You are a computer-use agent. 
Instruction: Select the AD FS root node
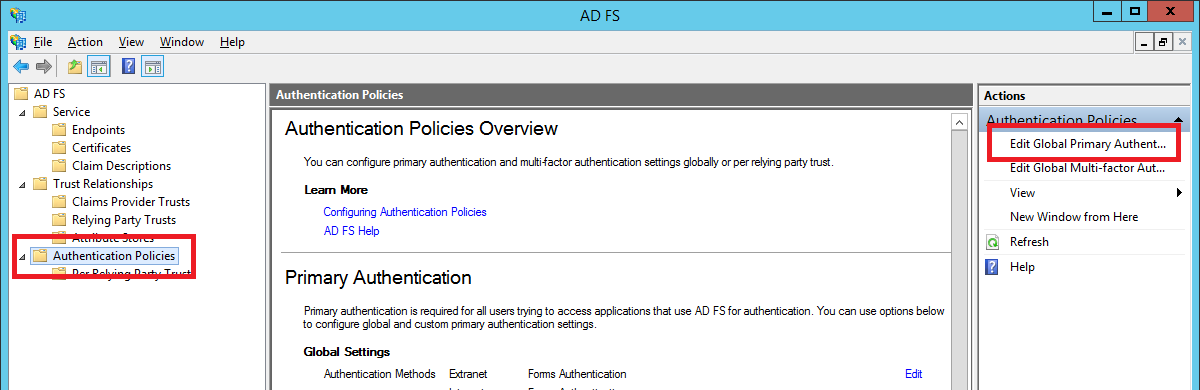(x=49, y=94)
